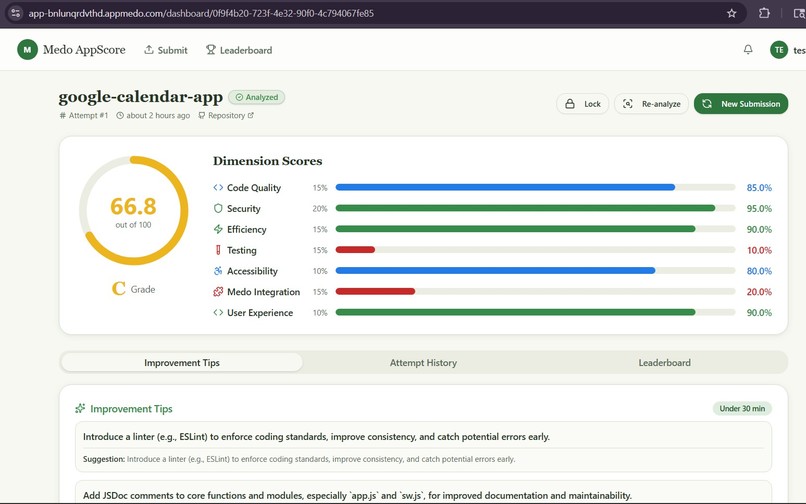Click the User Experience brackets icon
This screenshot has height=504, width=806.
pos(218,312)
